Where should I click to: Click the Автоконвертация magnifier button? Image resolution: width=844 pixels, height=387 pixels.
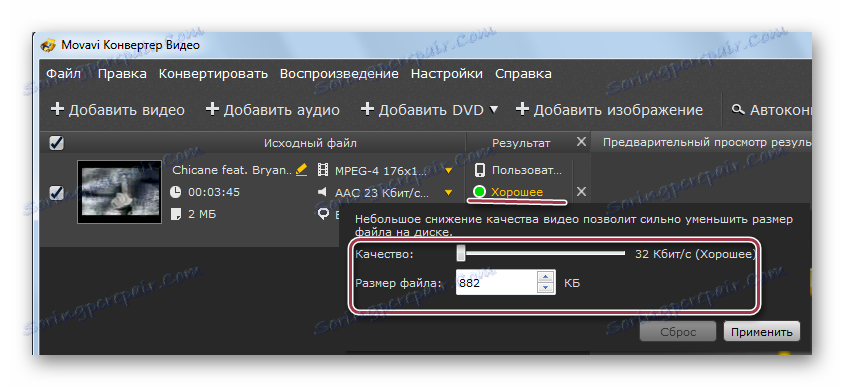click(771, 110)
